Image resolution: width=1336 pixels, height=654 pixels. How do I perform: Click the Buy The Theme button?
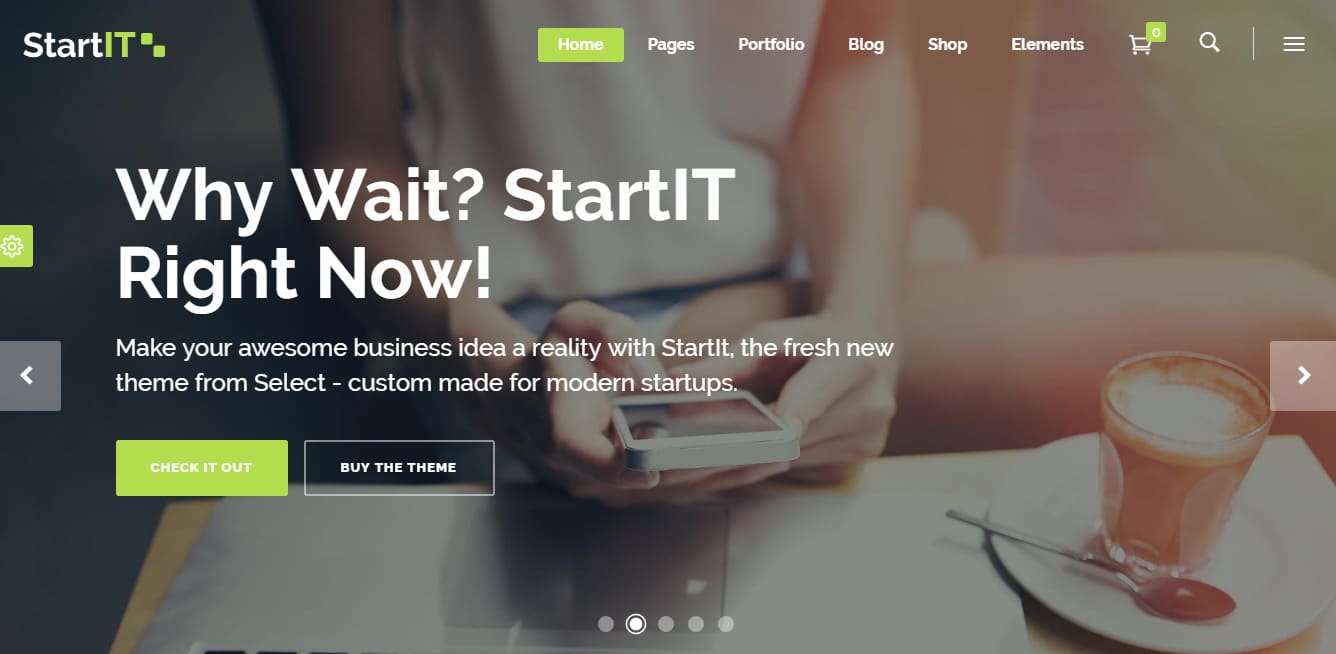coord(399,468)
